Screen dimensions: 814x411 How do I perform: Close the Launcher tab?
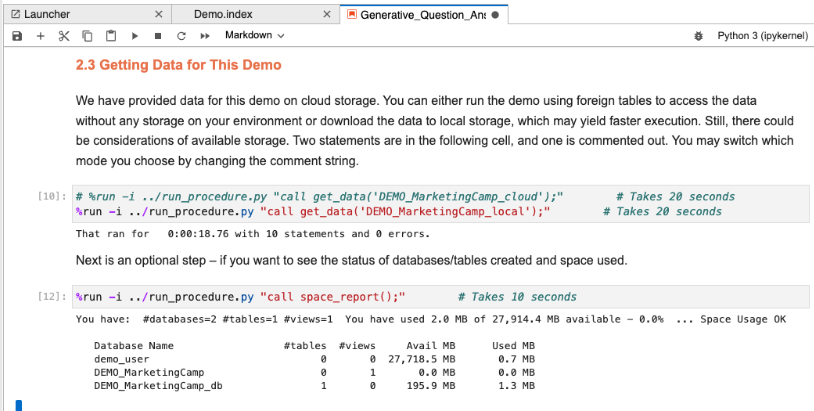[158, 14]
